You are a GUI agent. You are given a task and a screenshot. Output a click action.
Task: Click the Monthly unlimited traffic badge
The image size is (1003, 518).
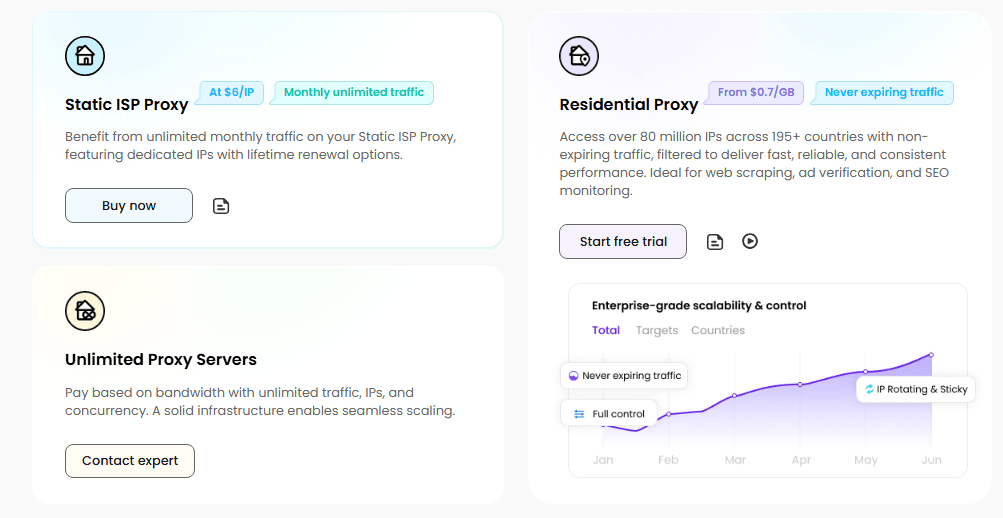click(x=354, y=92)
